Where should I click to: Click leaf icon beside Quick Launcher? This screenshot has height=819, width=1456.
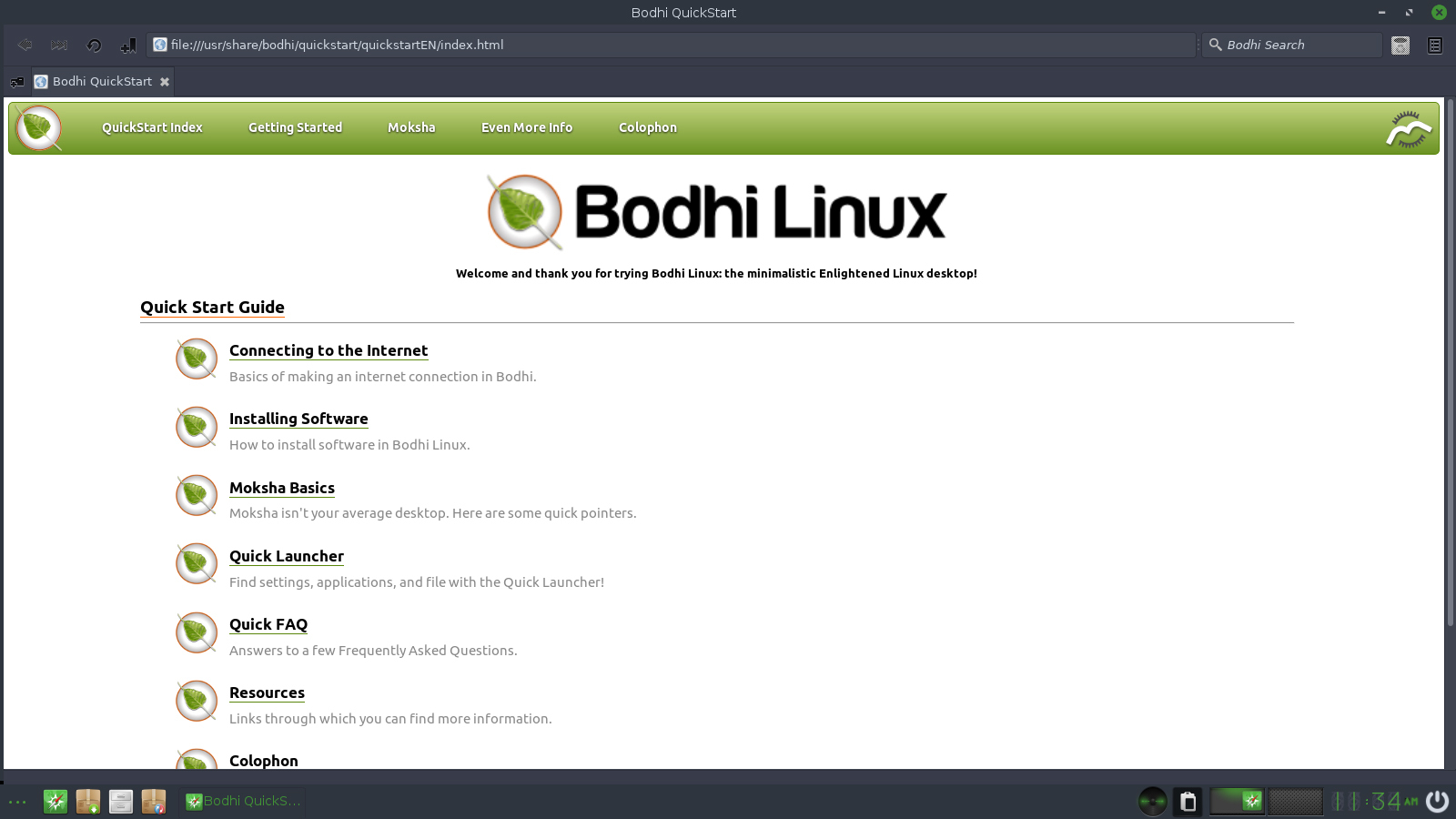coord(197,563)
